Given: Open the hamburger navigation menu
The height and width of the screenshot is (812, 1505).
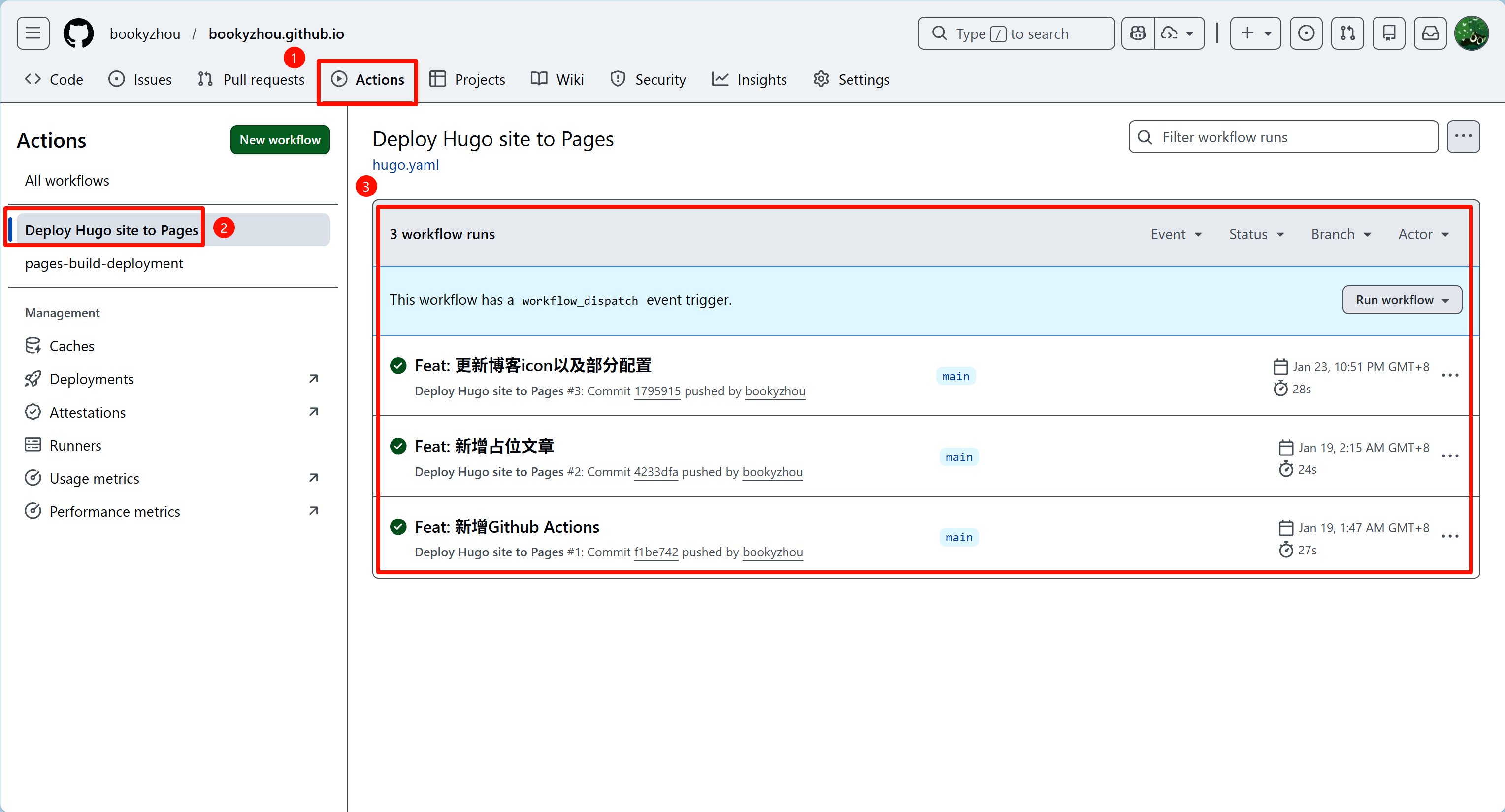Looking at the screenshot, I should click(x=33, y=33).
